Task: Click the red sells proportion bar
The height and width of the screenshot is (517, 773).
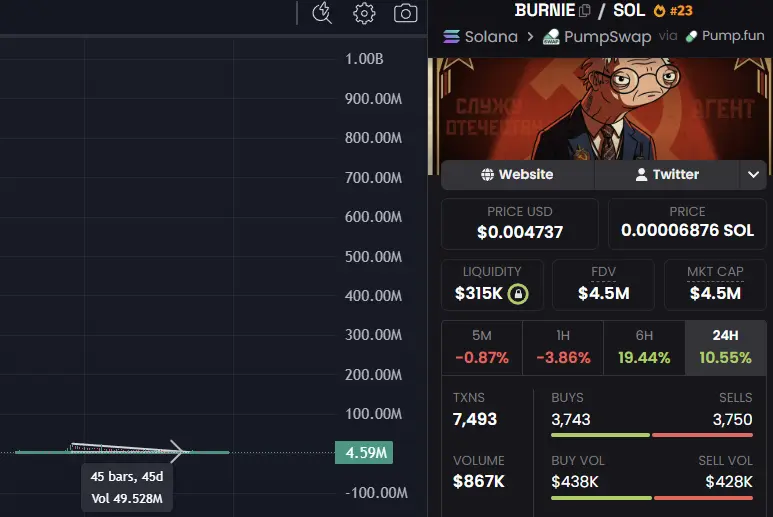Action: (x=702, y=435)
